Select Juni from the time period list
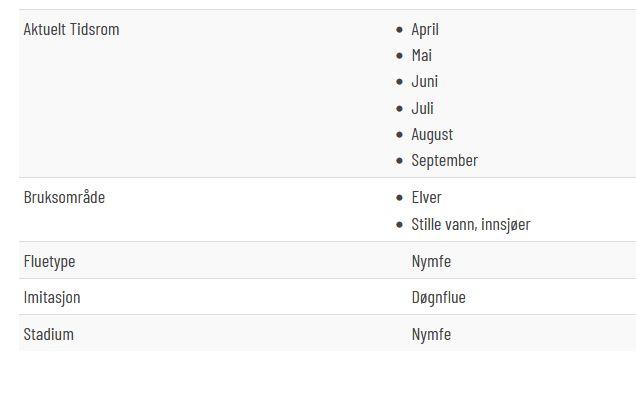The image size is (636, 394). pos(425,82)
